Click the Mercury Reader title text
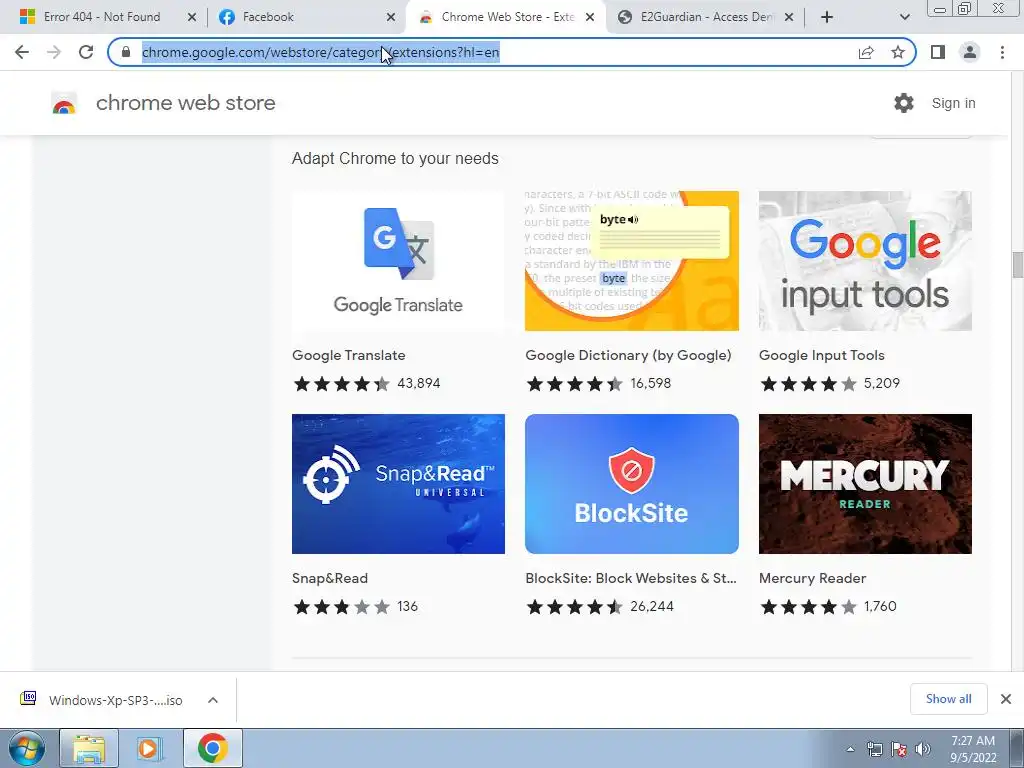The width and height of the screenshot is (1024, 768). point(812,578)
